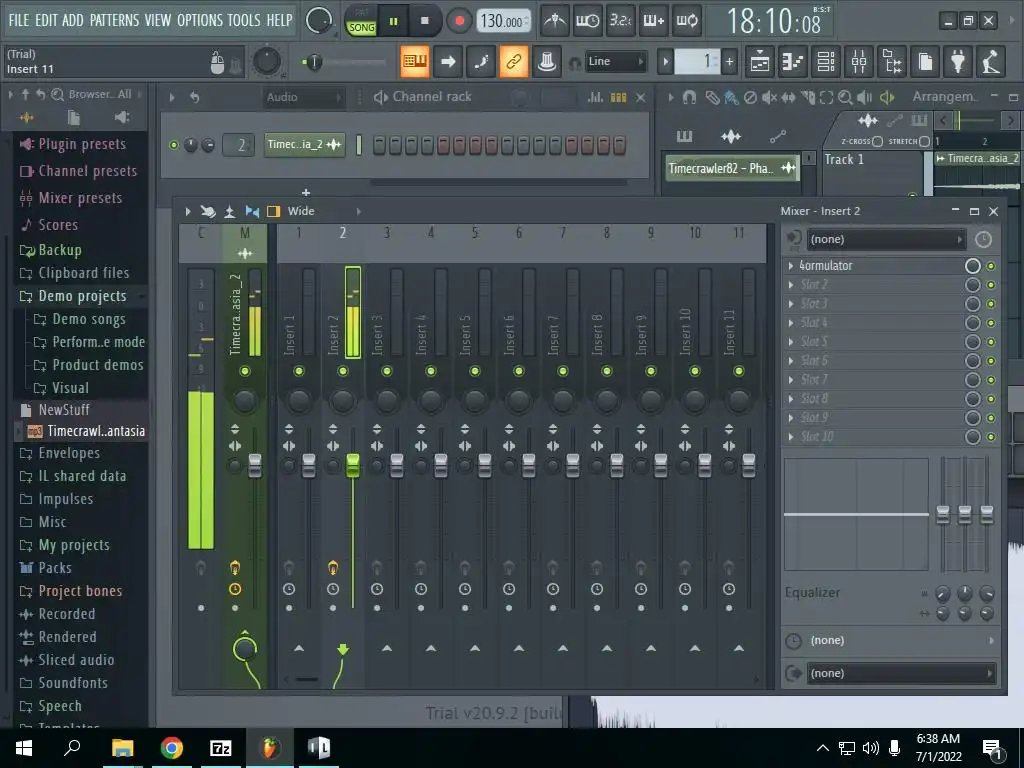The image size is (1024, 768).
Task: Open the OPTIONS menu
Action: coord(200,20)
